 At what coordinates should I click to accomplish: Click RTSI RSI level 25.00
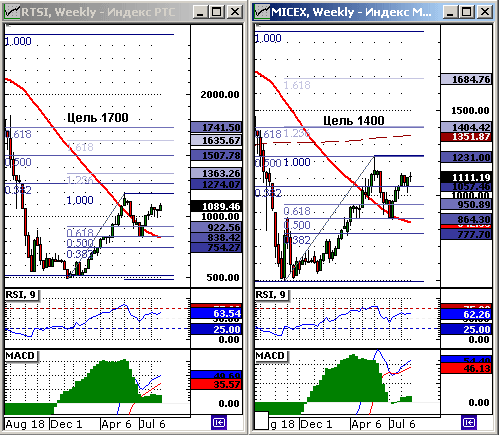216,329
